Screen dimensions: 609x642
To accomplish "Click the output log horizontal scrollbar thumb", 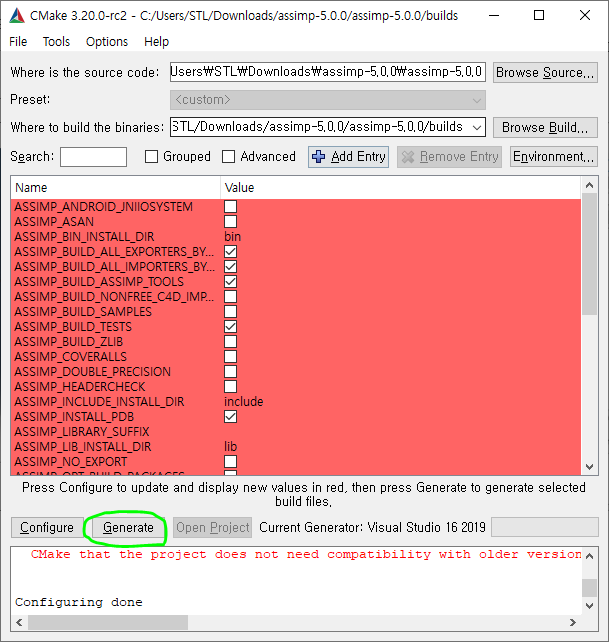I will point(108,622).
